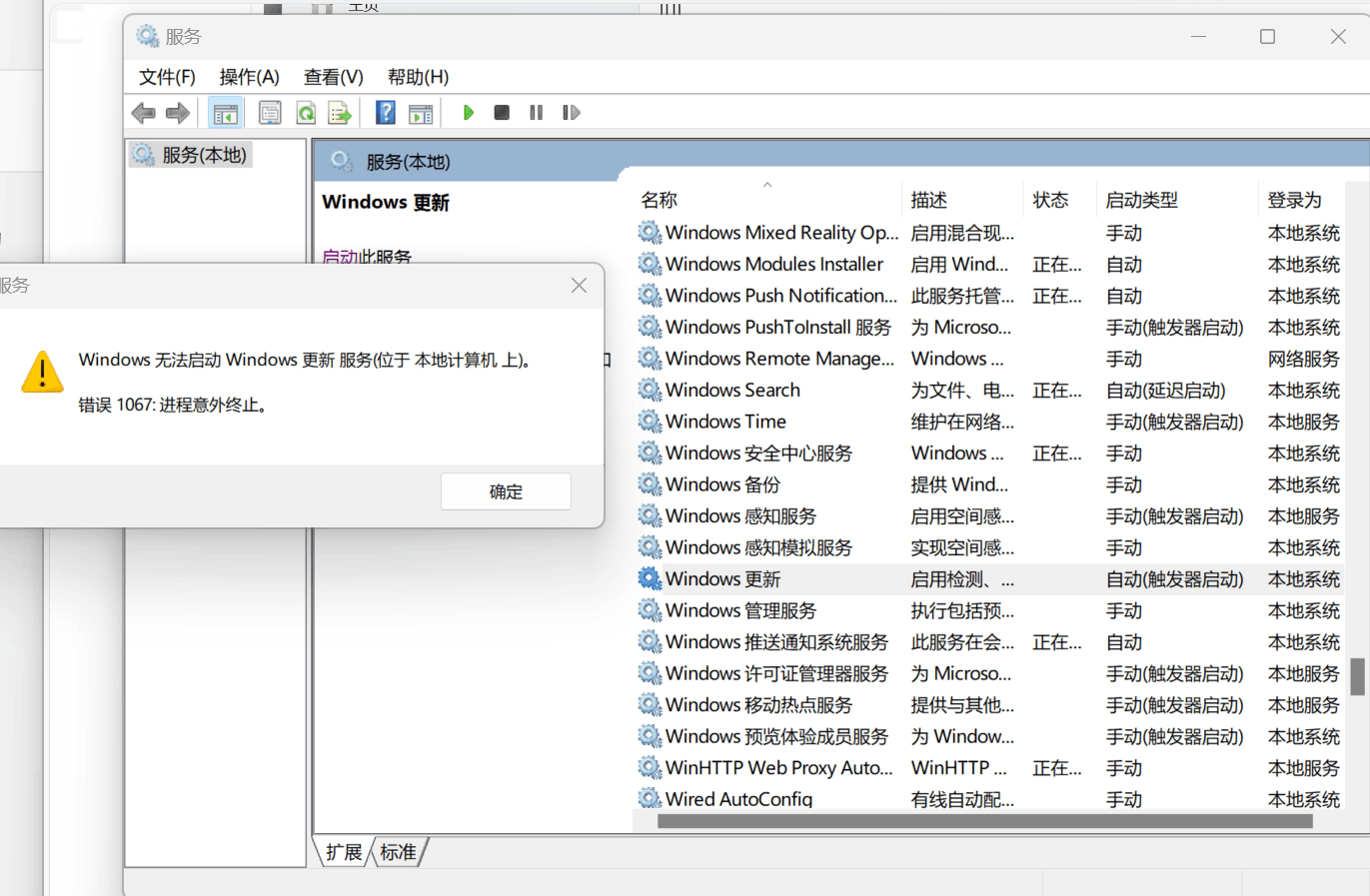Click gear icon of Windows 管理服务 row
This screenshot has width=1370, height=896.
tap(650, 610)
